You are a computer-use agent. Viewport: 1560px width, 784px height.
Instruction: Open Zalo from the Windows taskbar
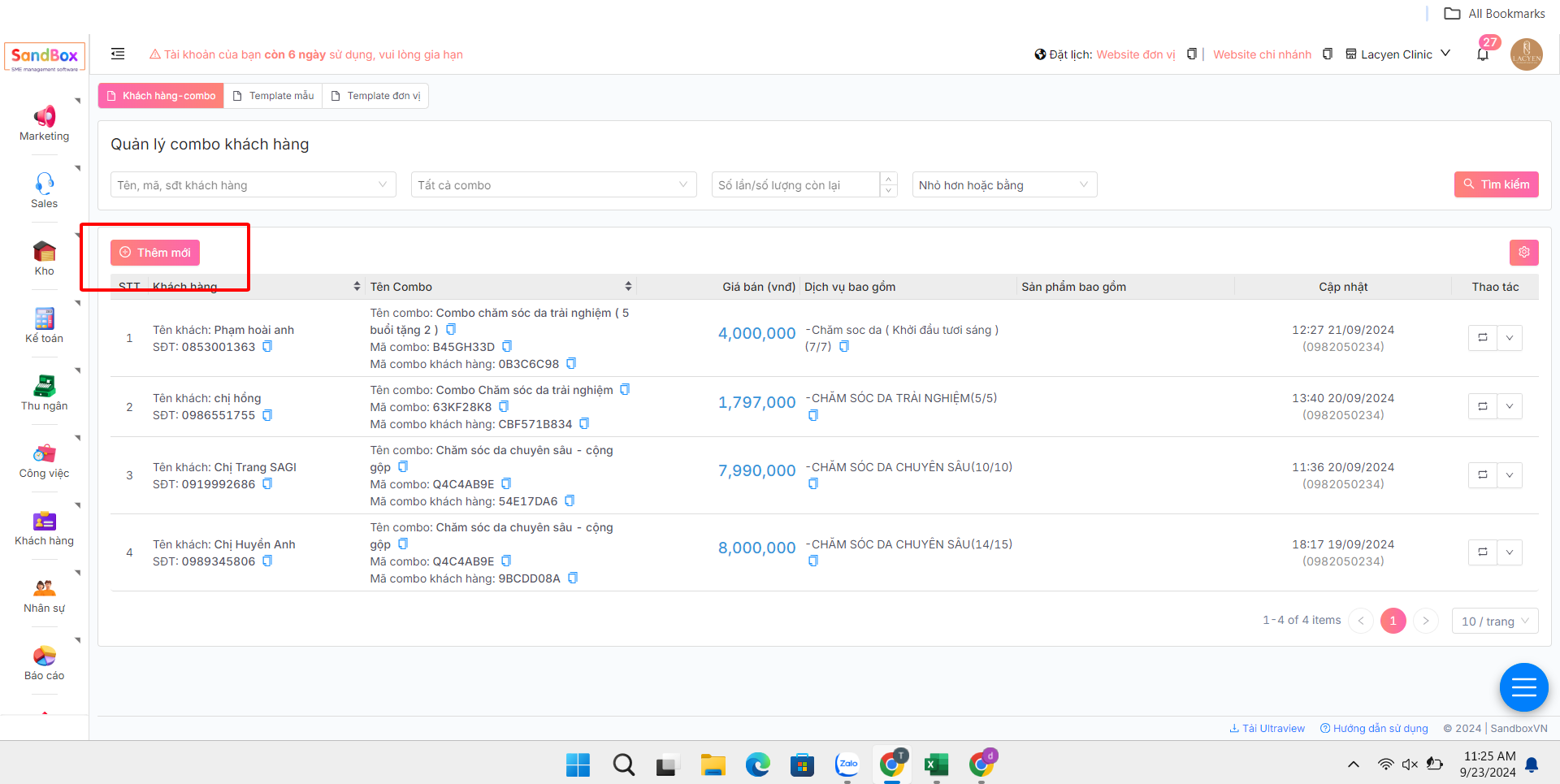(x=847, y=765)
